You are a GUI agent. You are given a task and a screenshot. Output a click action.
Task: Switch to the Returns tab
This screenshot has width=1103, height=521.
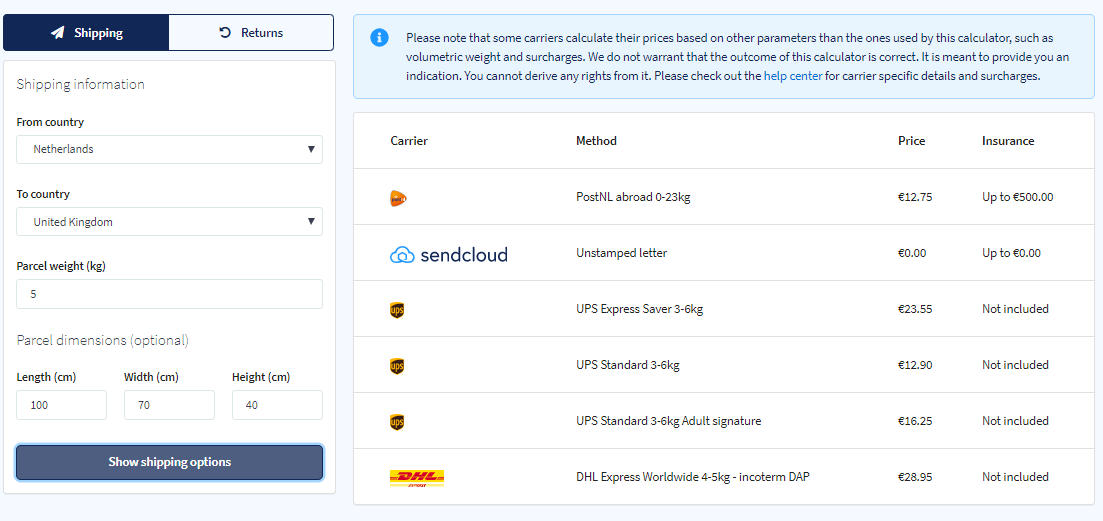pos(251,32)
